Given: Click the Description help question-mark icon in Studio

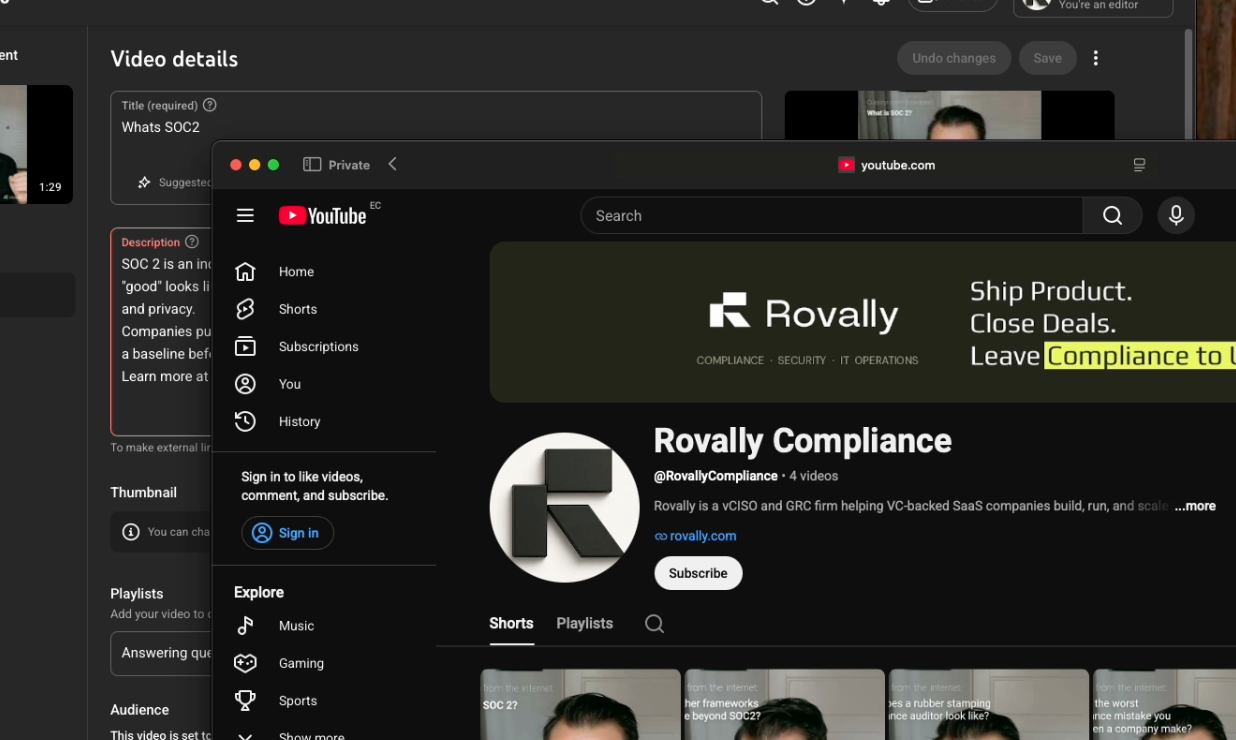Looking at the screenshot, I should click(x=192, y=242).
